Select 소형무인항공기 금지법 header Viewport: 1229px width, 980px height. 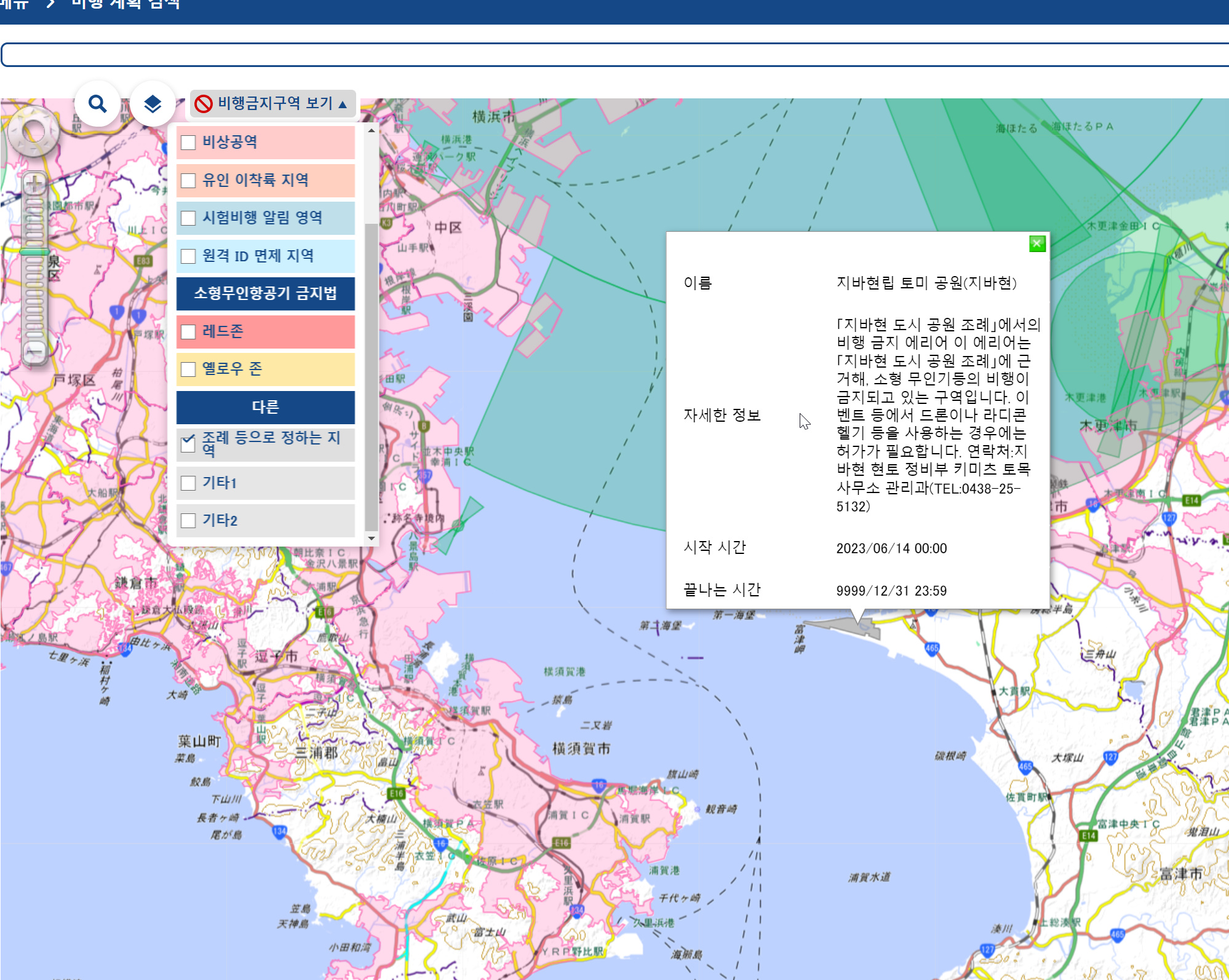pyautogui.click(x=265, y=293)
